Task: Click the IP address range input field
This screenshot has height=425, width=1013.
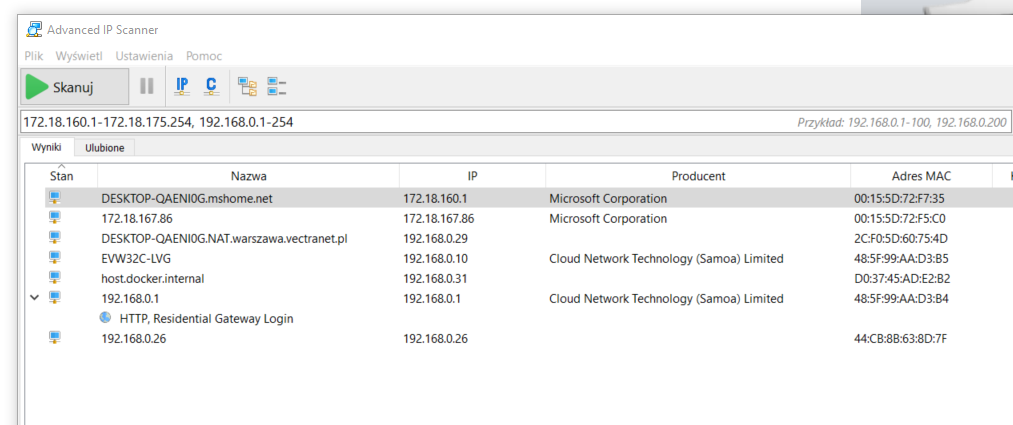Action: [515, 121]
